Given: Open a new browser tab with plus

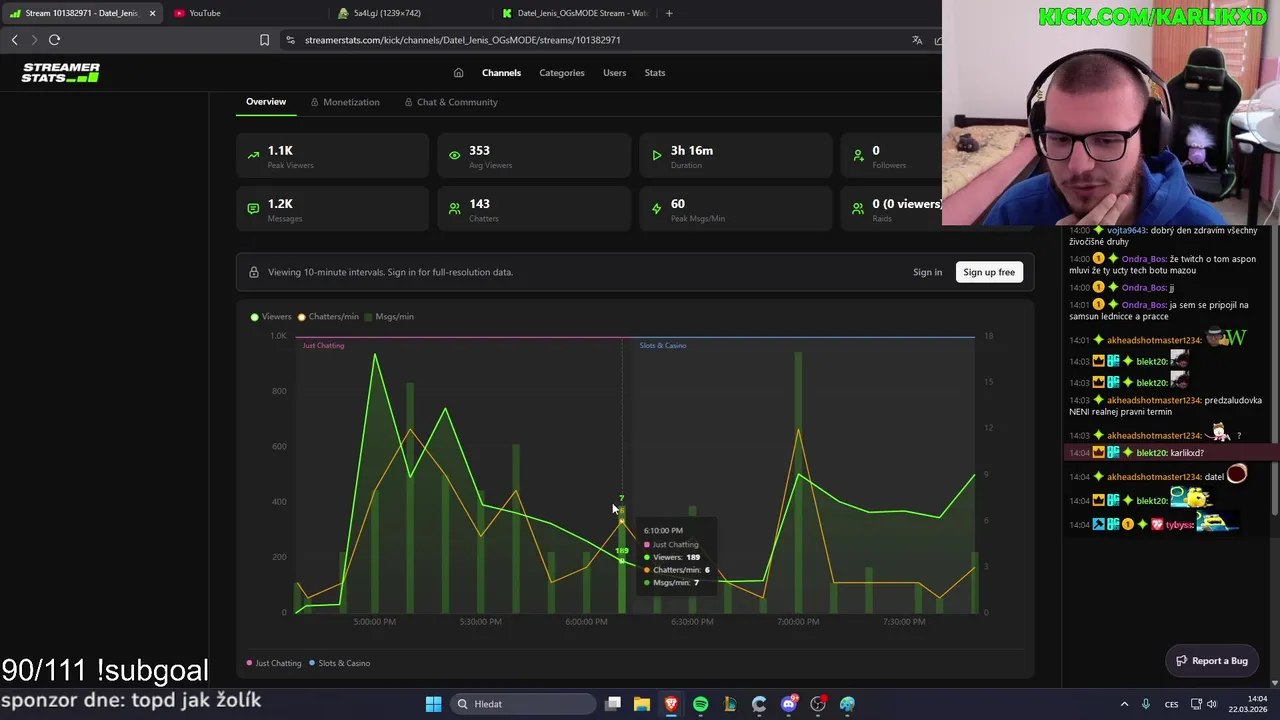Looking at the screenshot, I should (x=669, y=13).
